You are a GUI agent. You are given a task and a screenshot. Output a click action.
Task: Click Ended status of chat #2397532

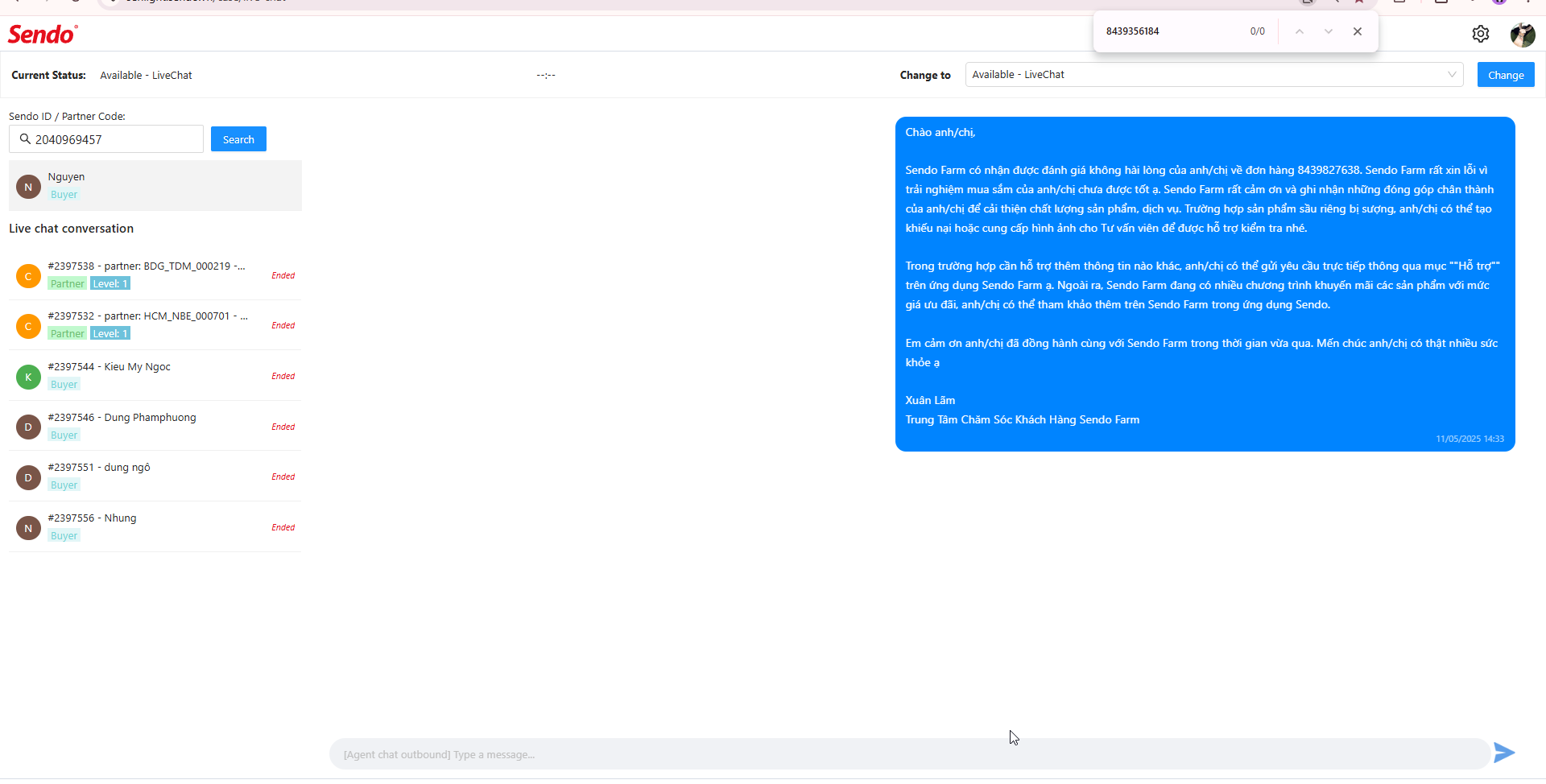click(x=283, y=325)
